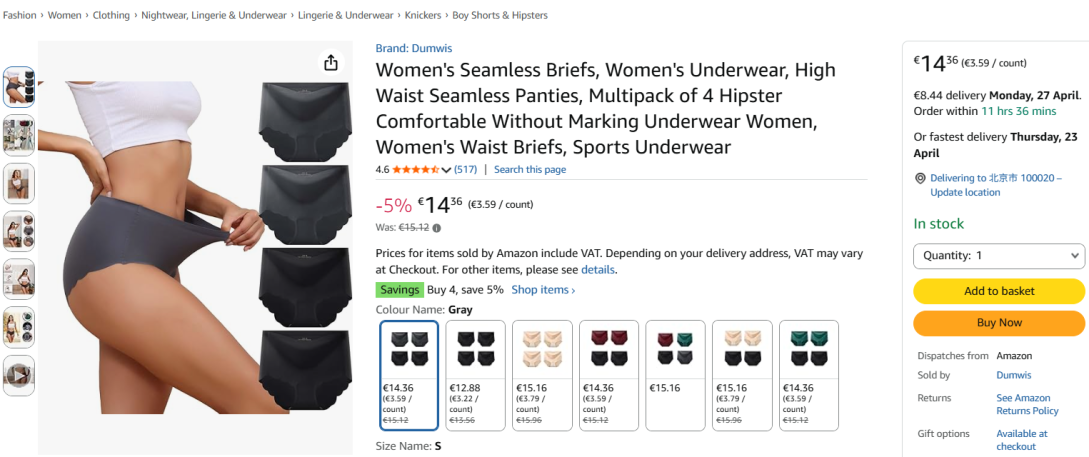Click the Add to basket button
Screen dimensions: 1089x457
point(999,291)
